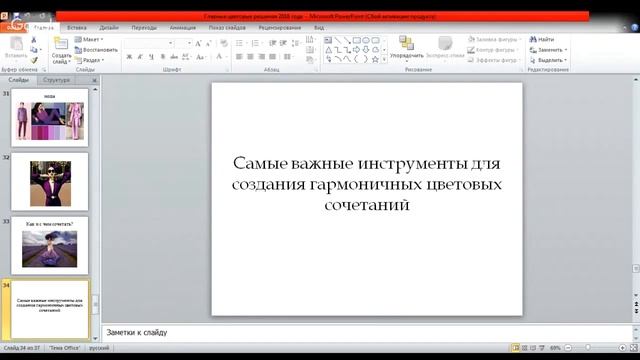The height and width of the screenshot is (360, 640).
Task: Clear all formatting icon
Action: tap(224, 43)
